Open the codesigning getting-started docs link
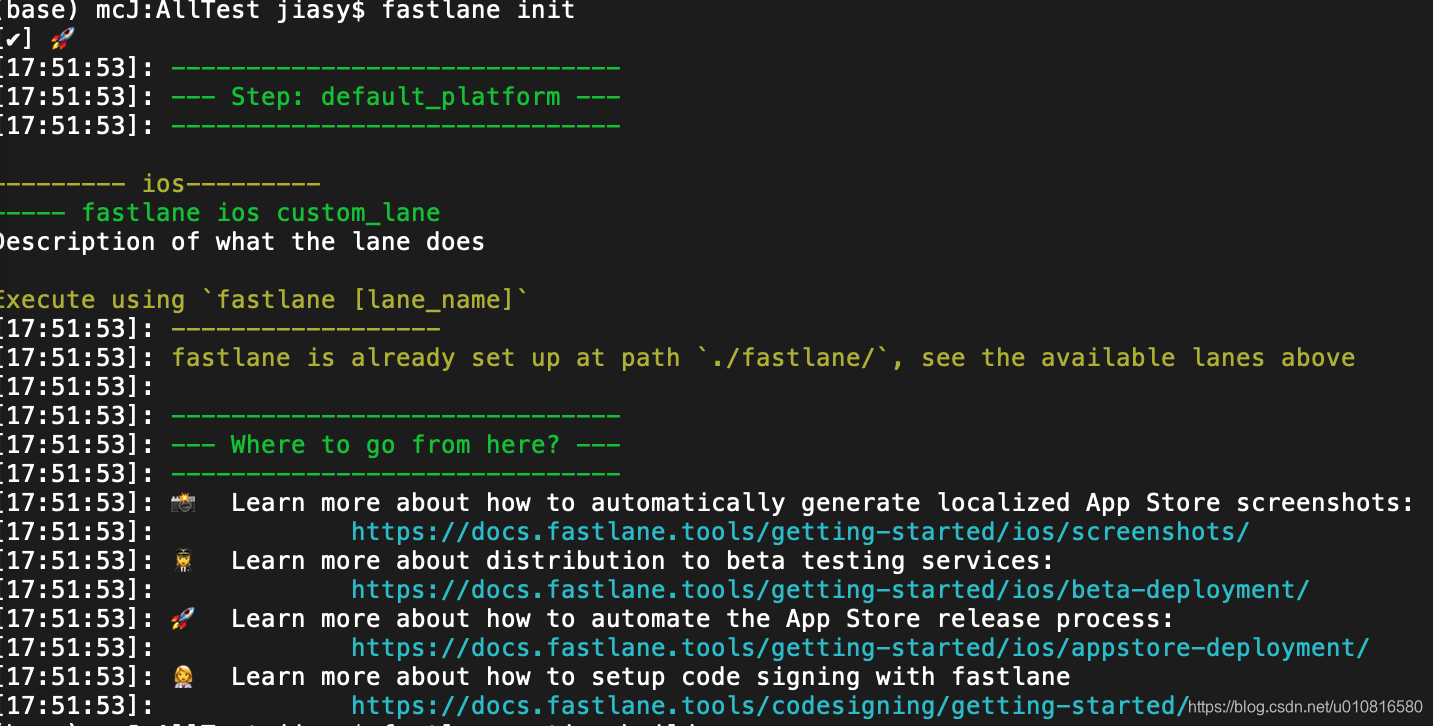1433x726 pixels. pyautogui.click(x=770, y=706)
